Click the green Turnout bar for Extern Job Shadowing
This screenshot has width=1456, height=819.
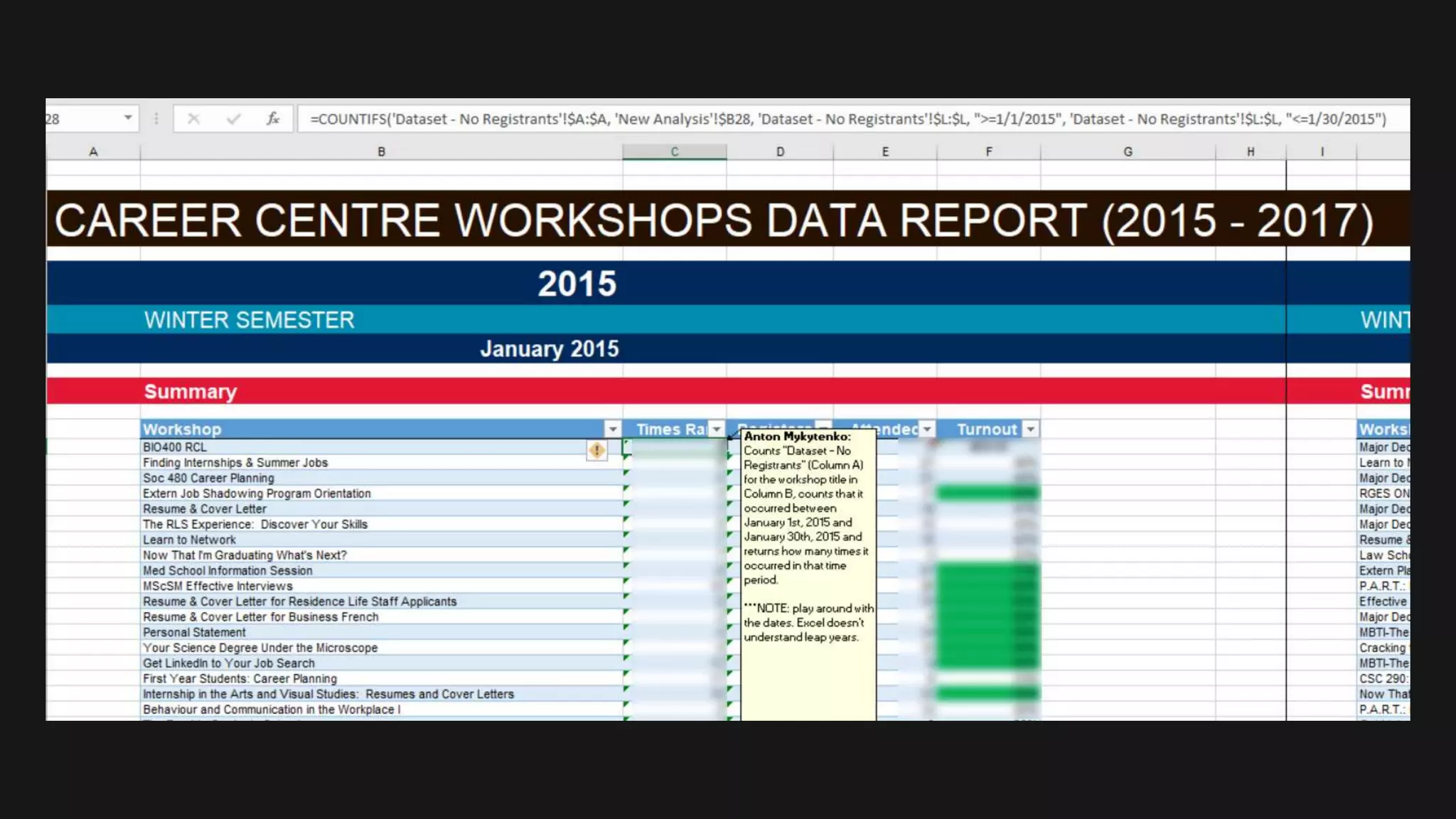988,493
